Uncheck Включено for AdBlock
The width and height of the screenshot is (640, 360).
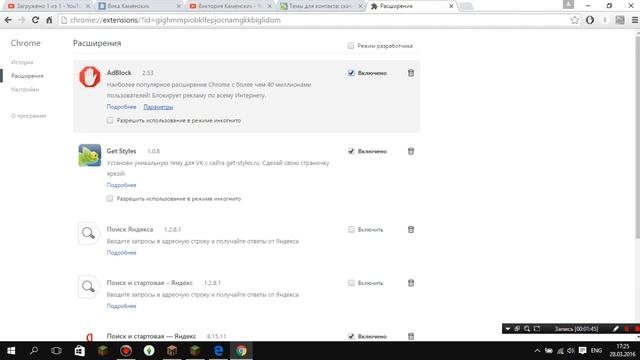(x=351, y=73)
